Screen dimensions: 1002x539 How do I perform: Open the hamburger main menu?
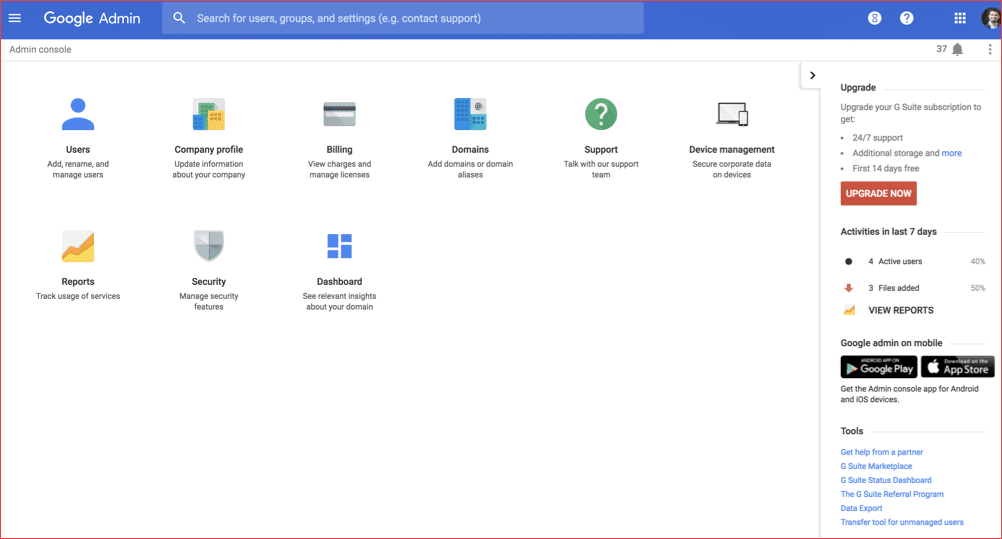coord(15,18)
